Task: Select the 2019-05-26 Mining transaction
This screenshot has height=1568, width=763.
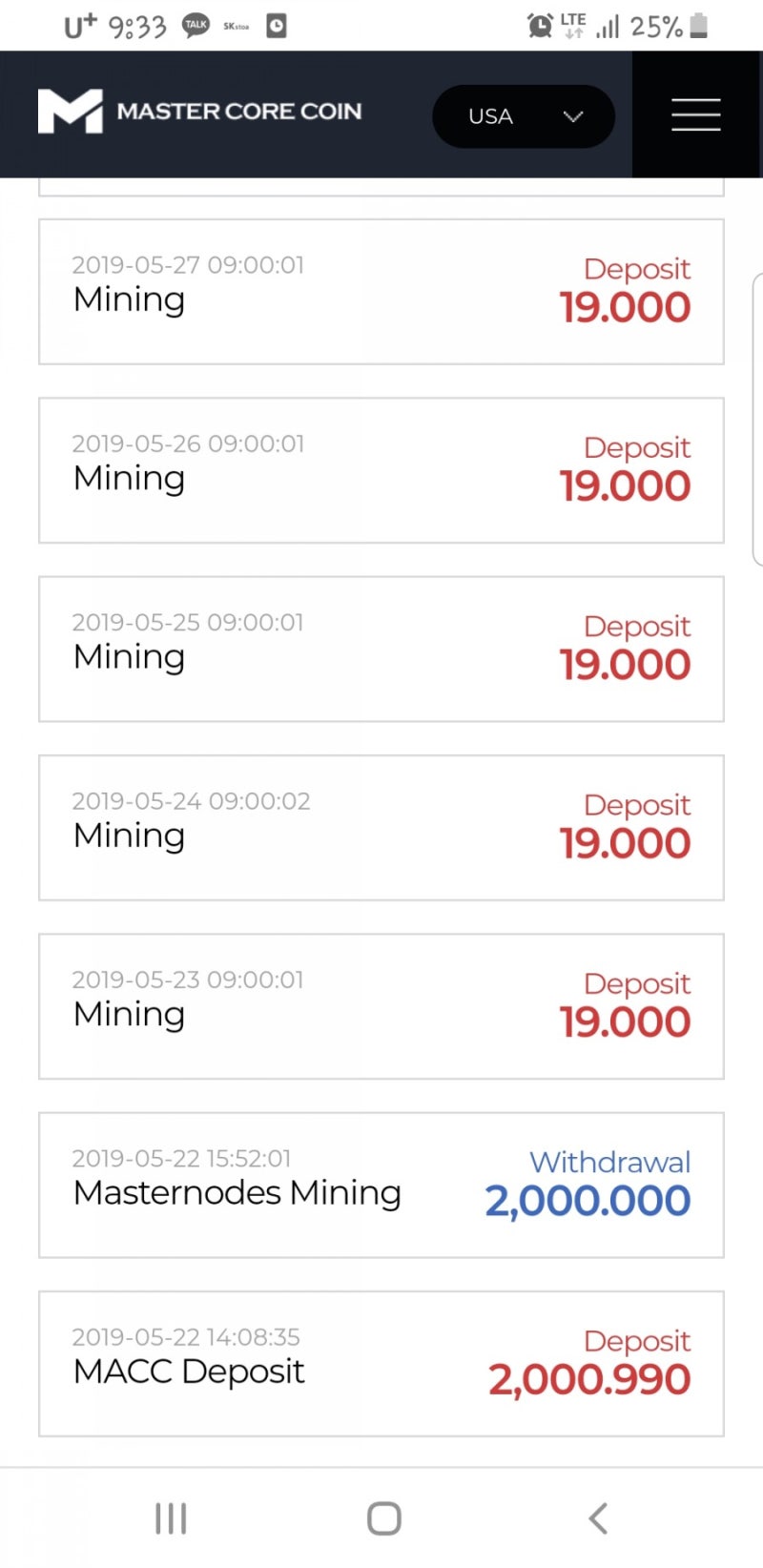Action: pos(381,470)
